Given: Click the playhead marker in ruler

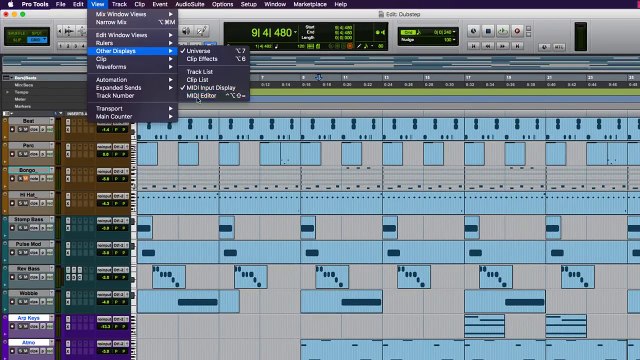Looking at the screenshot, I should coord(318,77).
